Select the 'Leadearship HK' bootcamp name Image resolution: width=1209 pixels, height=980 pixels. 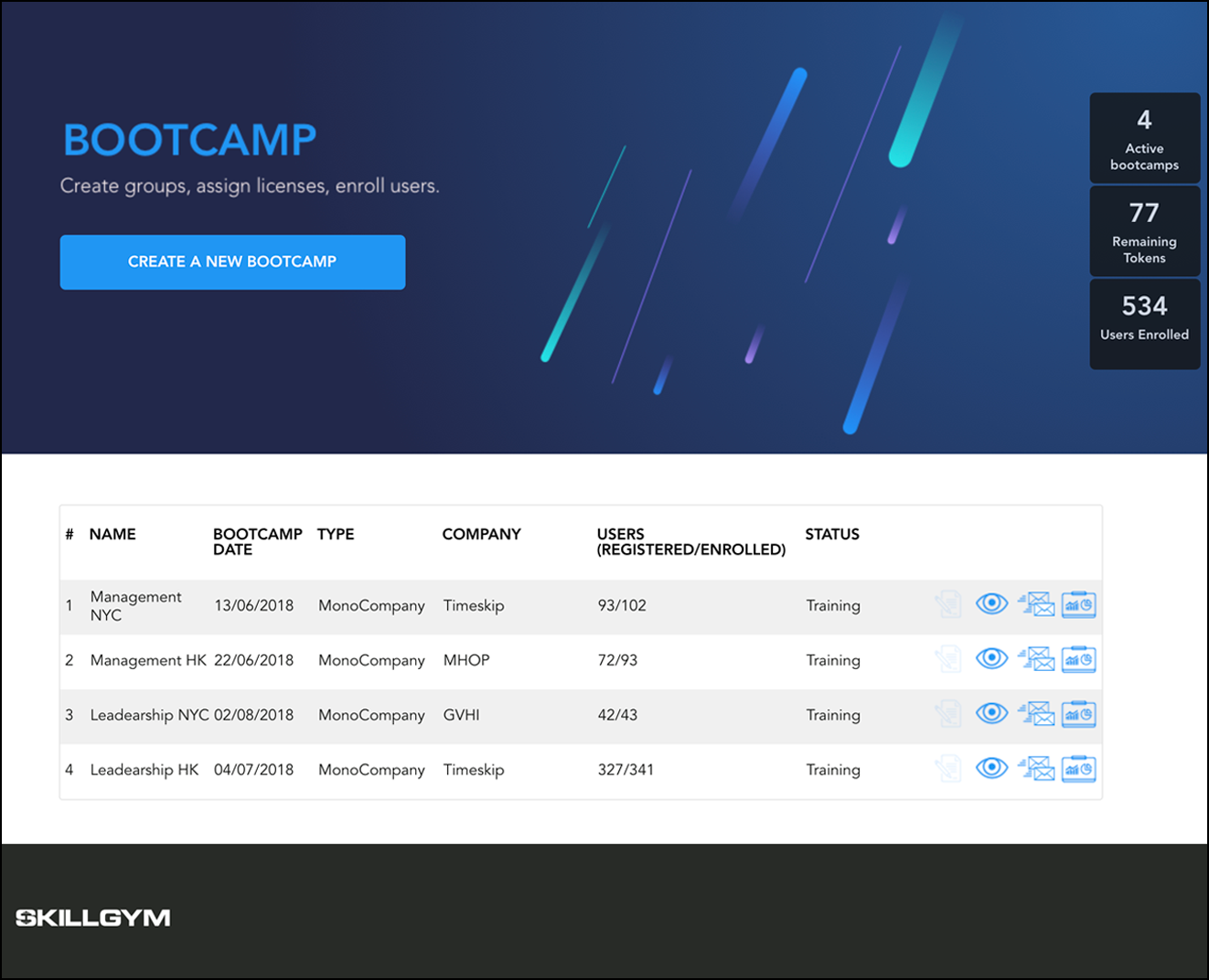coord(144,770)
